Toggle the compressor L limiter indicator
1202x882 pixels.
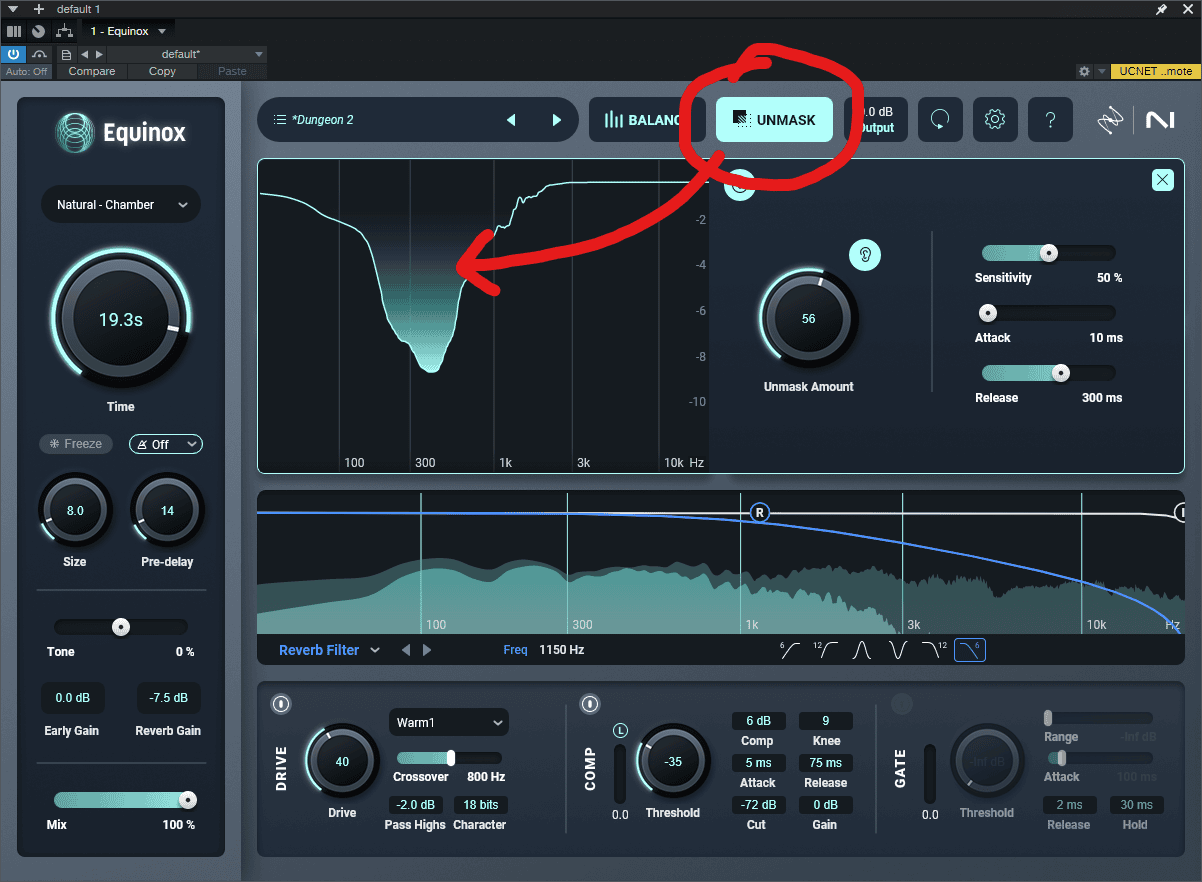[620, 731]
